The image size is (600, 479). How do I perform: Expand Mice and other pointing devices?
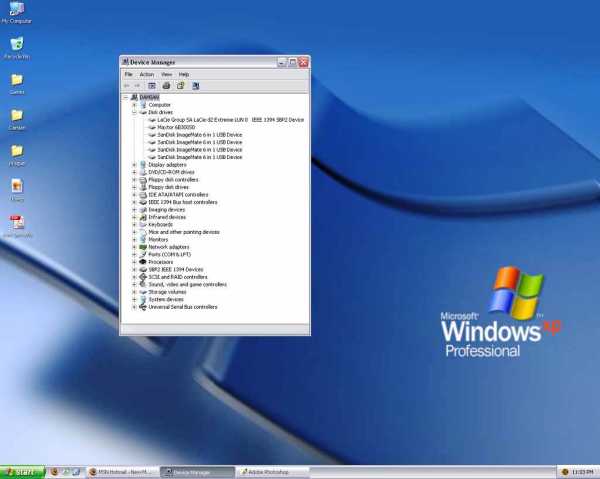click(134, 232)
